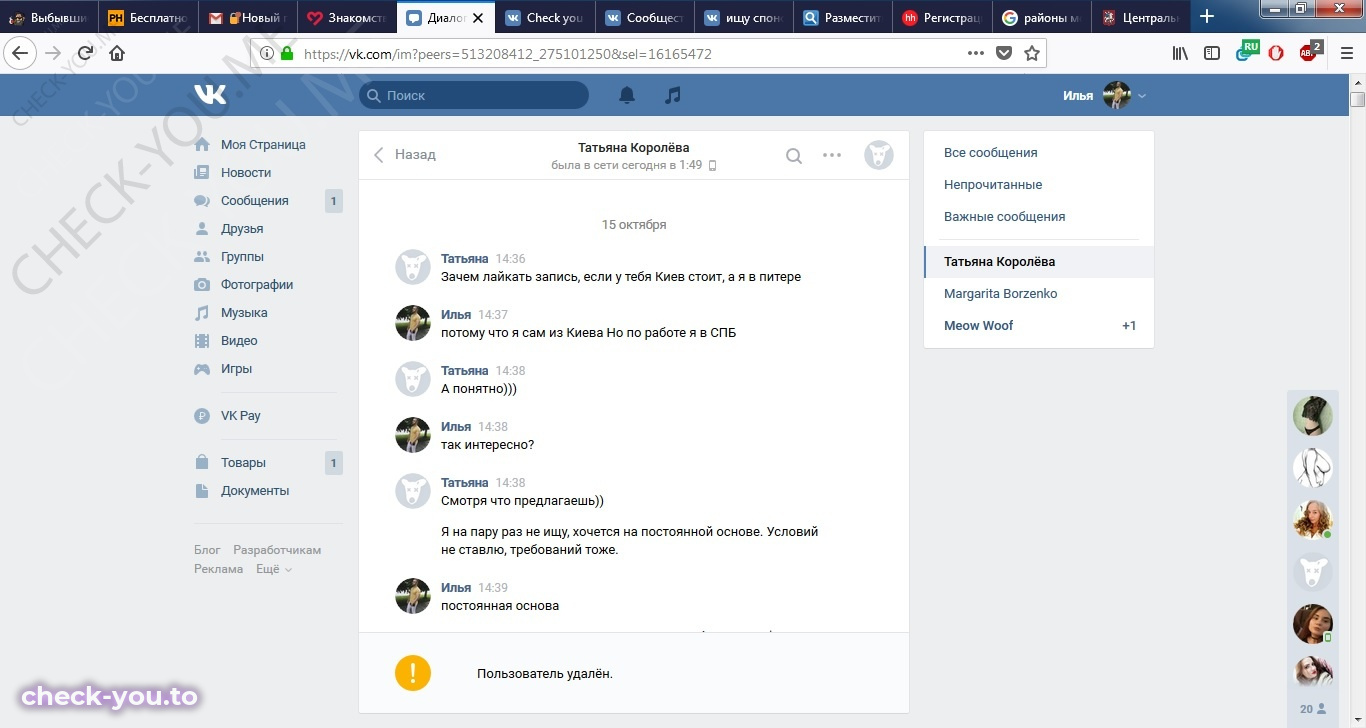Open new browser tab plus button

1207,17
